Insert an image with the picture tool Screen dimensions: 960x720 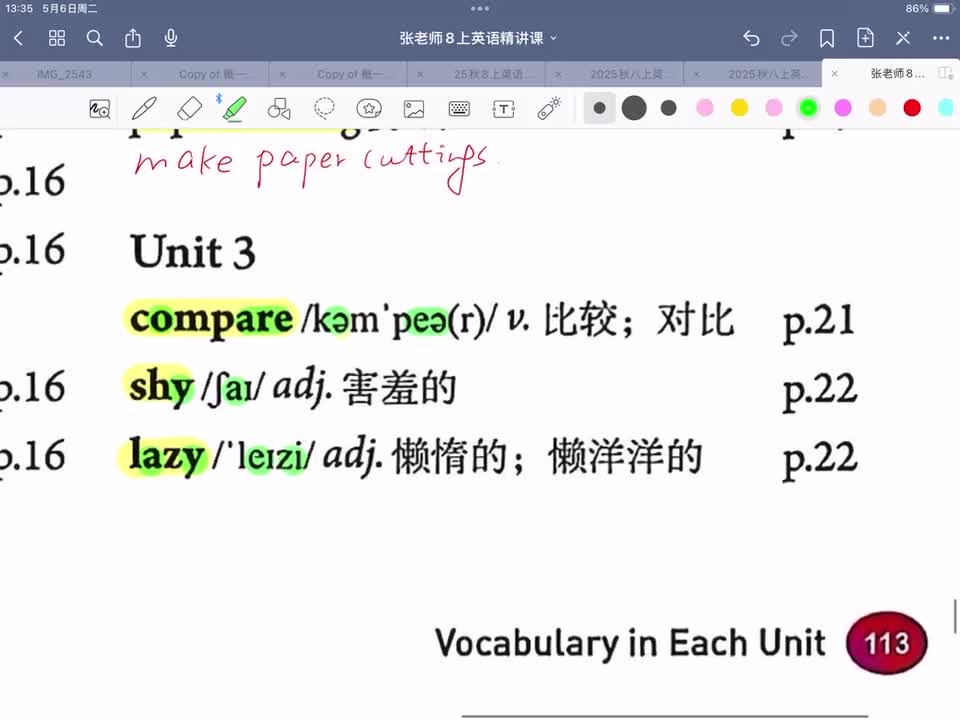pos(414,109)
